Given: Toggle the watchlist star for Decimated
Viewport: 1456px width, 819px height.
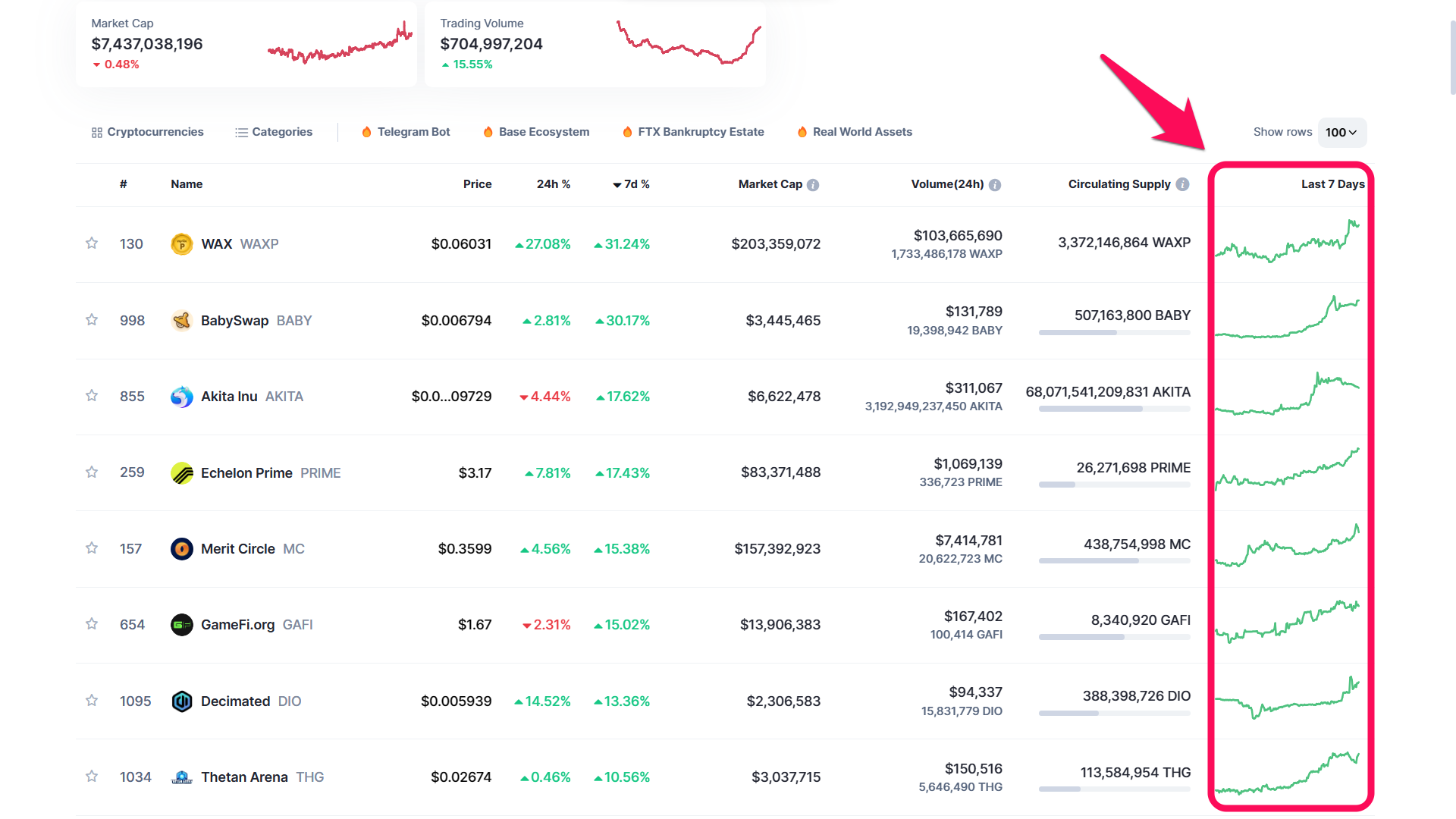Looking at the screenshot, I should 92,701.
